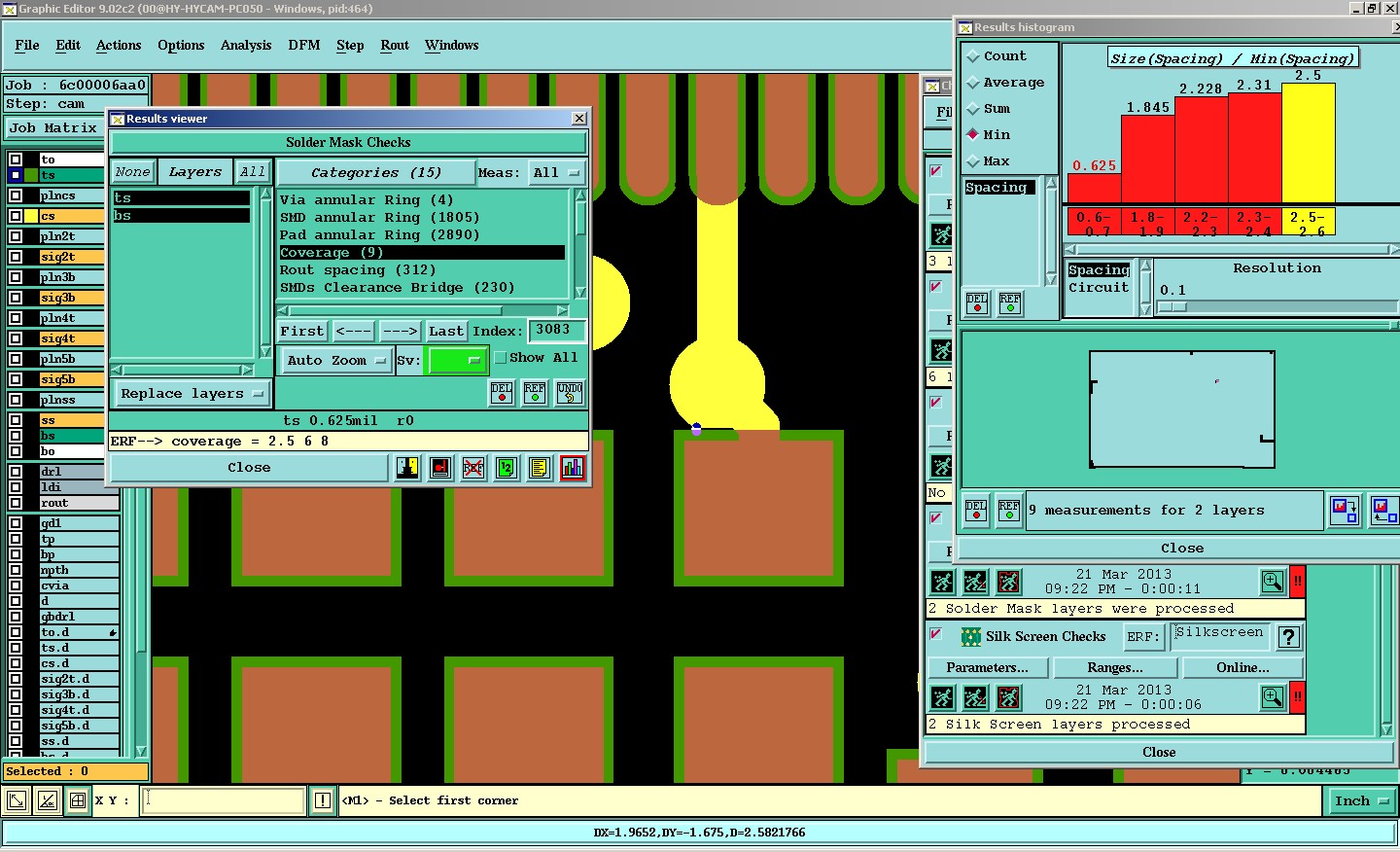Click the Categories (15) header button
This screenshot has width=1400, height=852.
coord(376,172)
